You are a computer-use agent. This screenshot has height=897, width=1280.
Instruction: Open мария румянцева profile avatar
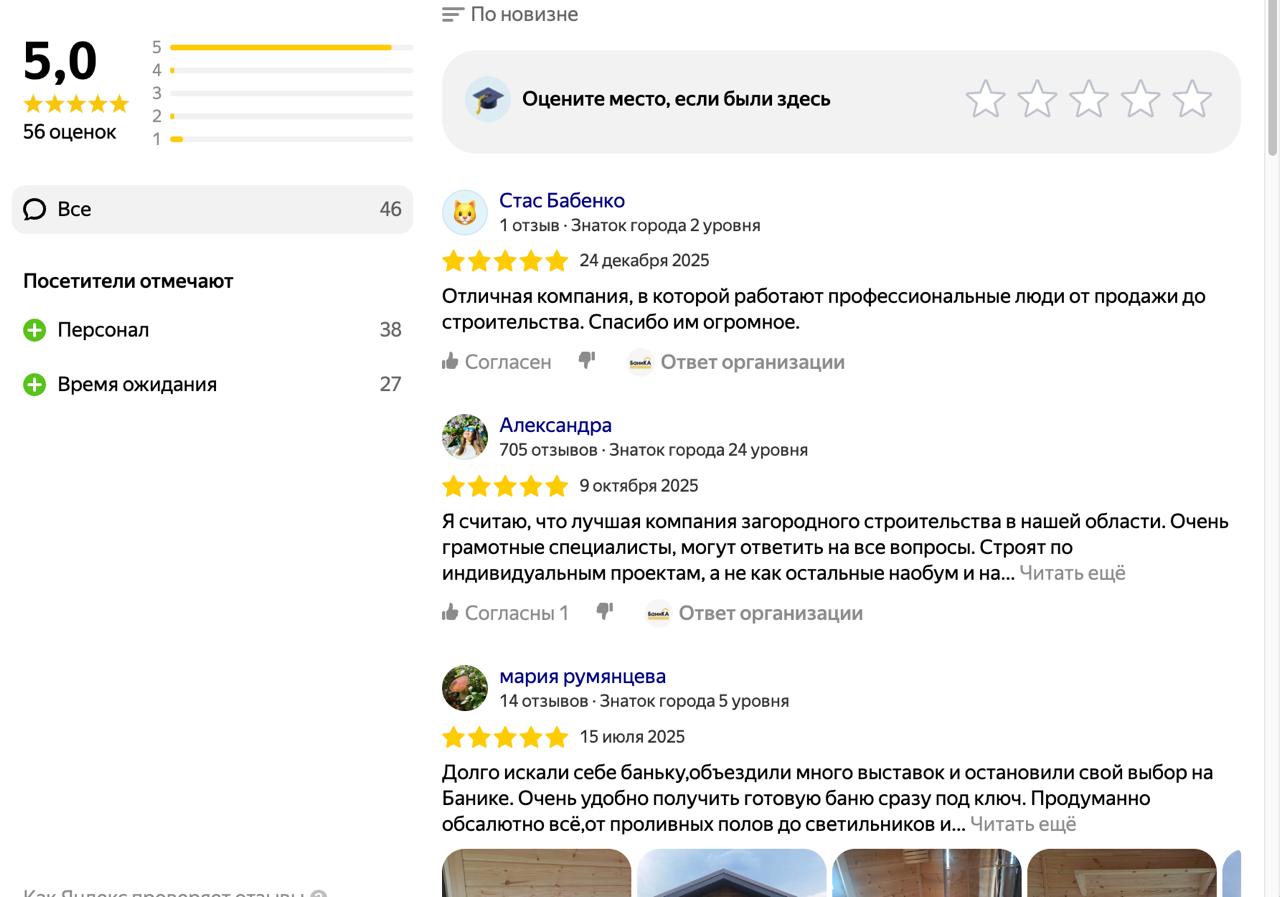[x=465, y=688]
